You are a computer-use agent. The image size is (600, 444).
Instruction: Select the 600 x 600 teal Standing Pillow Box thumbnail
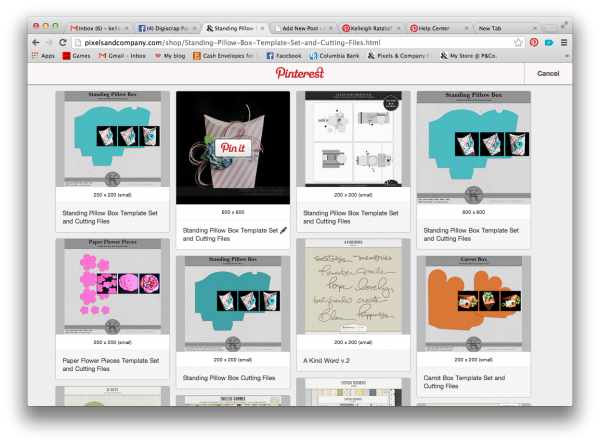pos(474,147)
